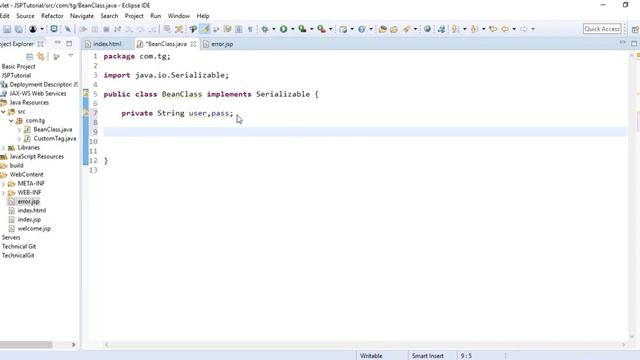Open the Project Explorer View Menu

click(71, 56)
